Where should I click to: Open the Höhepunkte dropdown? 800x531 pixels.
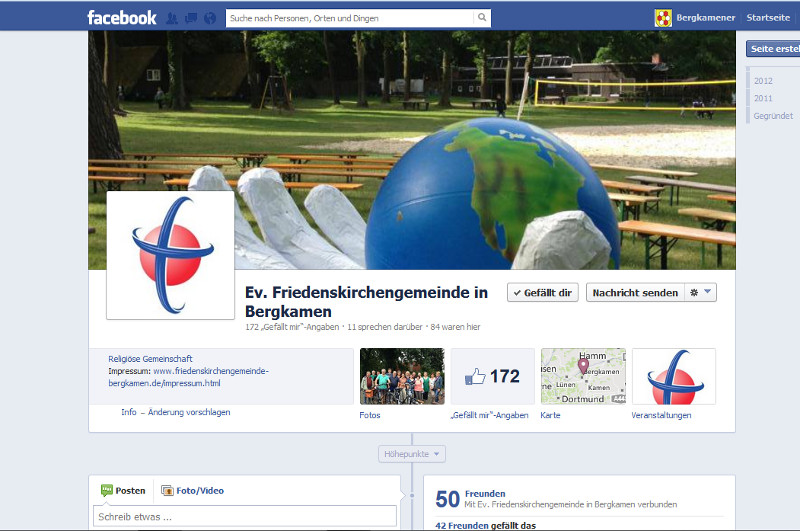coord(412,453)
